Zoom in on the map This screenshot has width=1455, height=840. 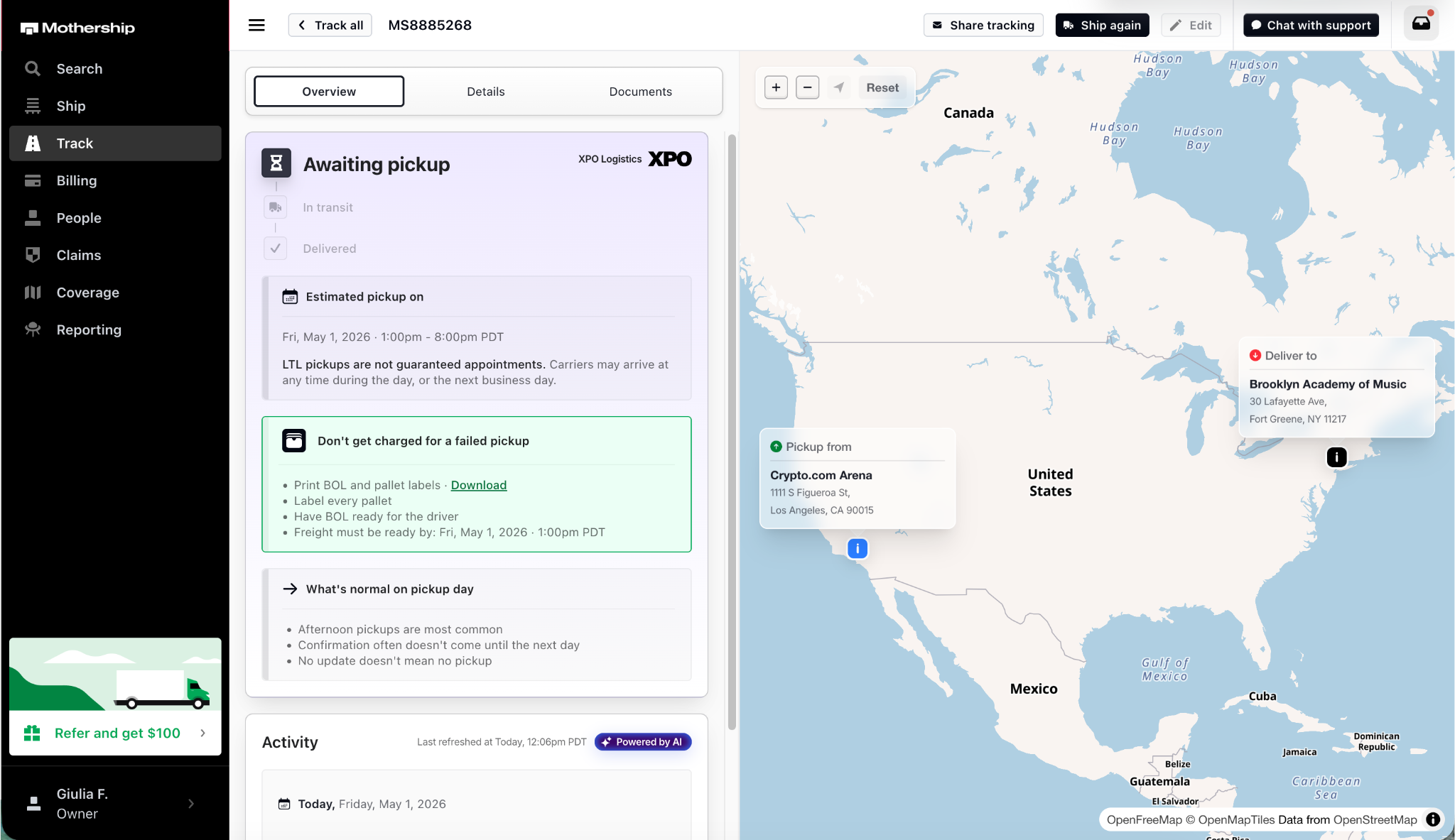tap(777, 87)
